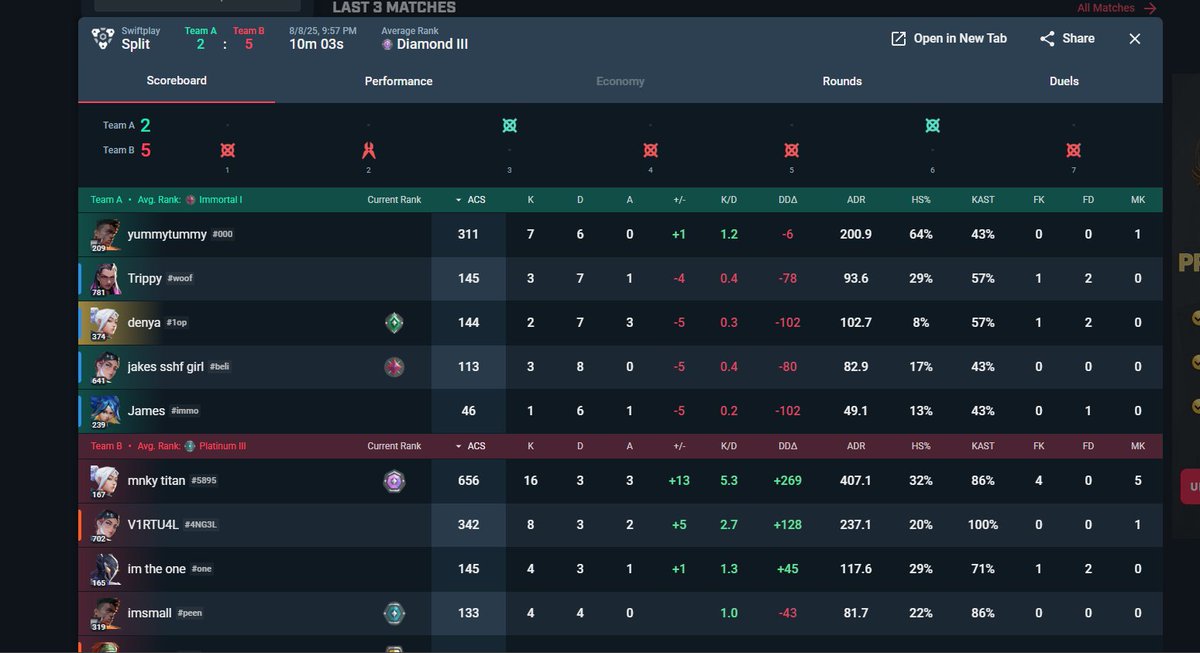Select round 5 Team B win icon
Screen dimensions: 1200x653
[x=791, y=150]
